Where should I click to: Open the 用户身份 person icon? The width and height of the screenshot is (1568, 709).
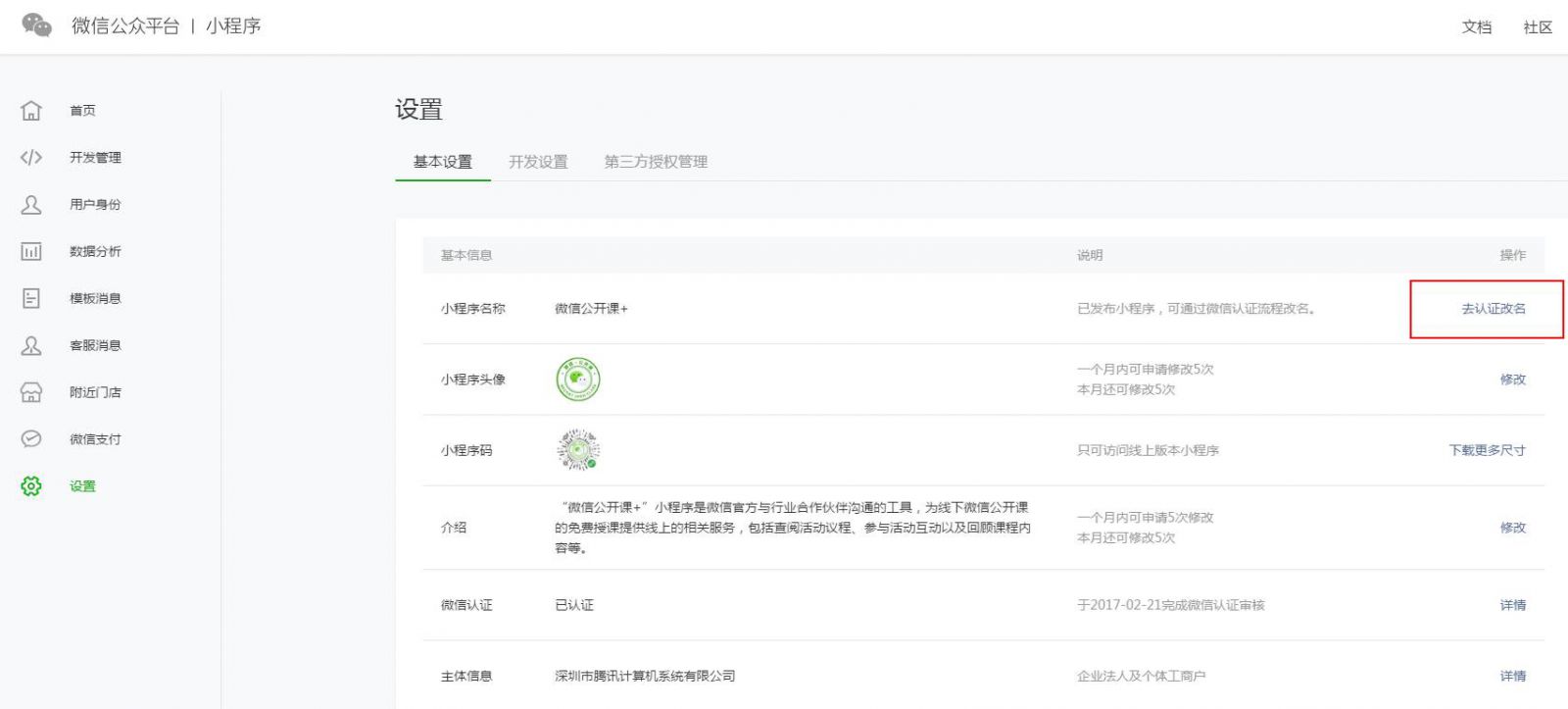point(31,204)
